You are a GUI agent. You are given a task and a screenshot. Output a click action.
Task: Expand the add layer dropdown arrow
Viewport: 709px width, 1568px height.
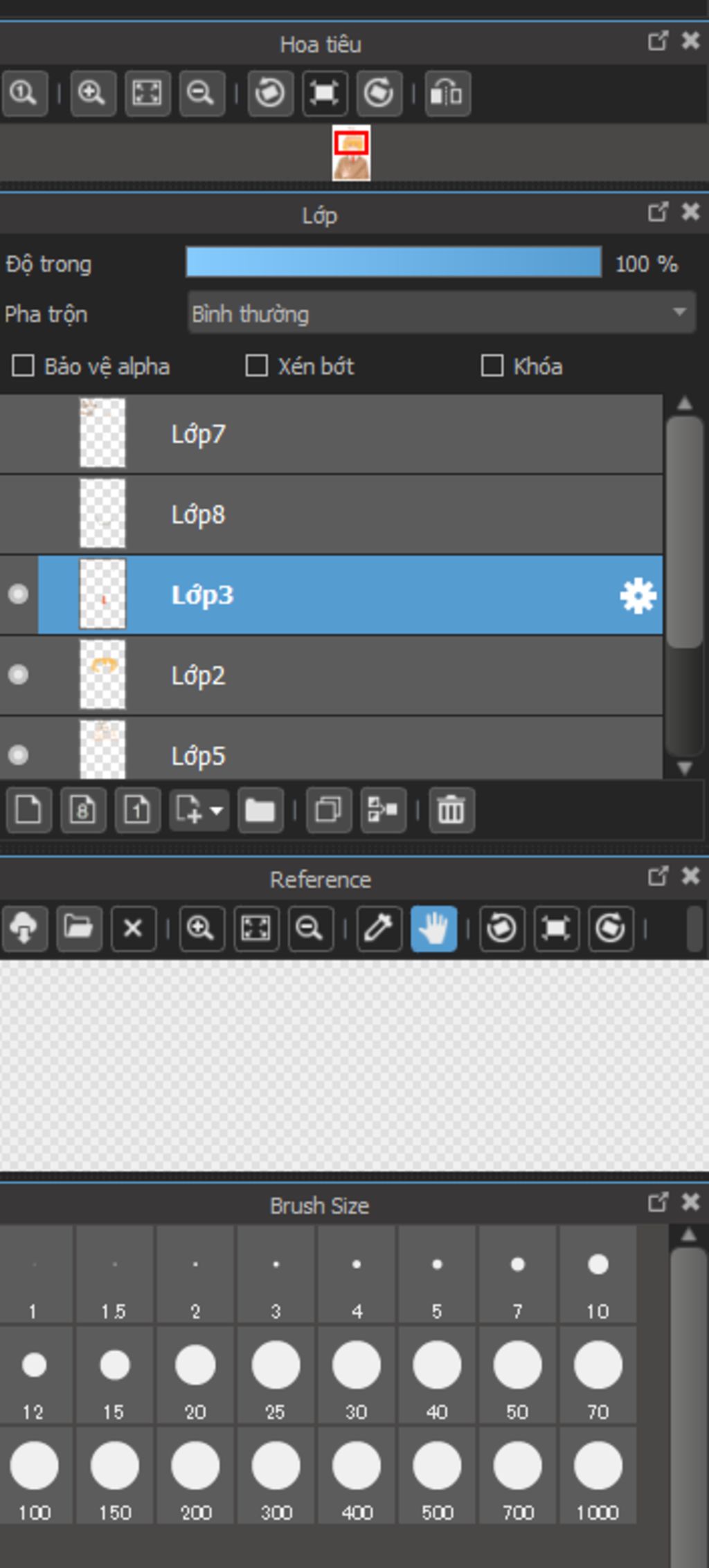coord(216,810)
